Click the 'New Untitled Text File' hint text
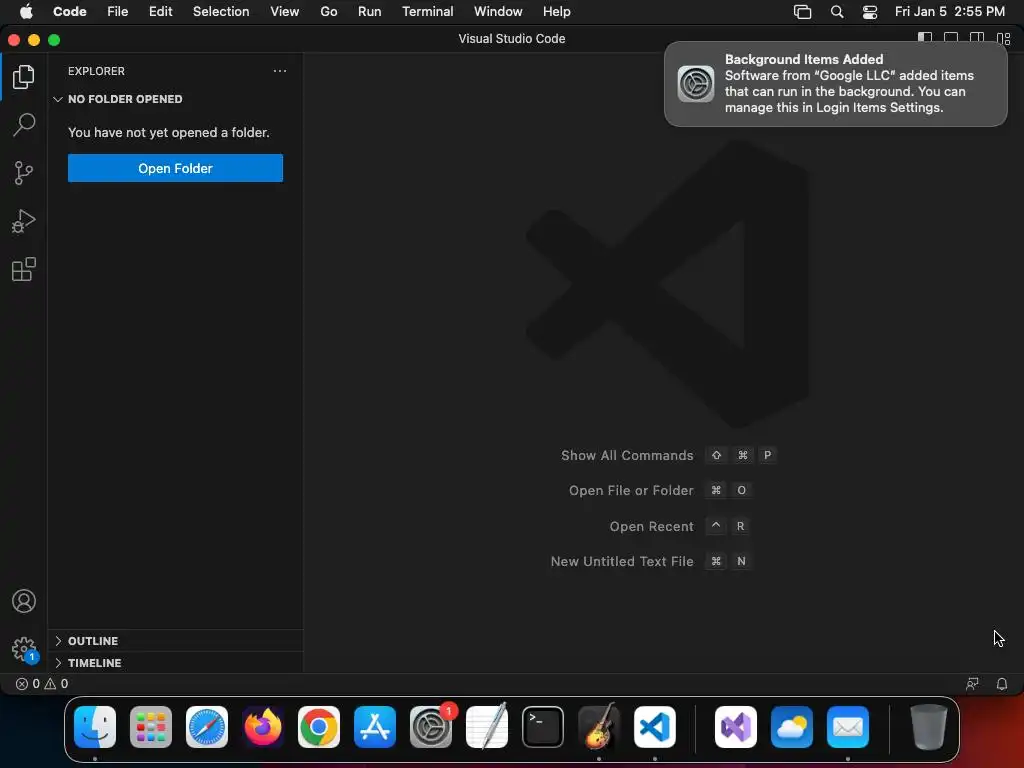This screenshot has width=1024, height=768. click(622, 561)
